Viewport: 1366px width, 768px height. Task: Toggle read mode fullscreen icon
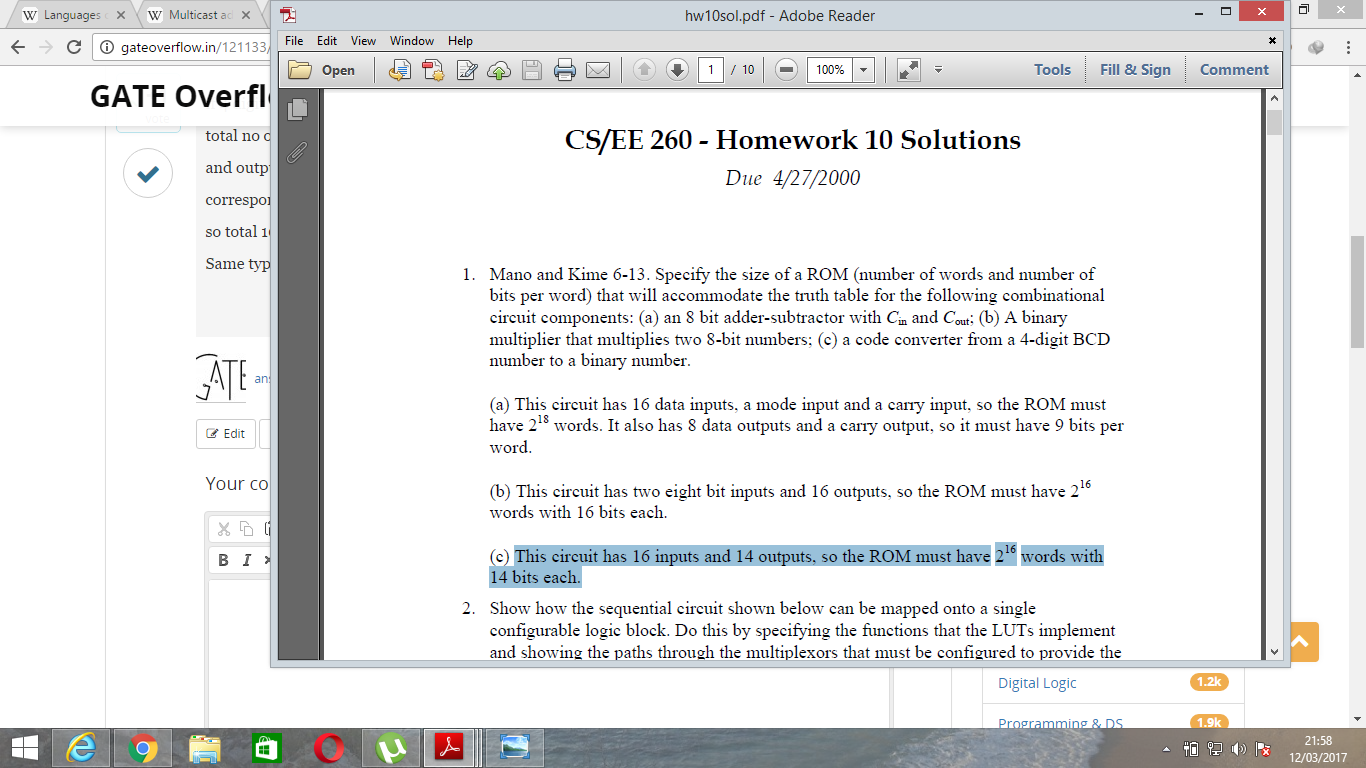pos(908,70)
